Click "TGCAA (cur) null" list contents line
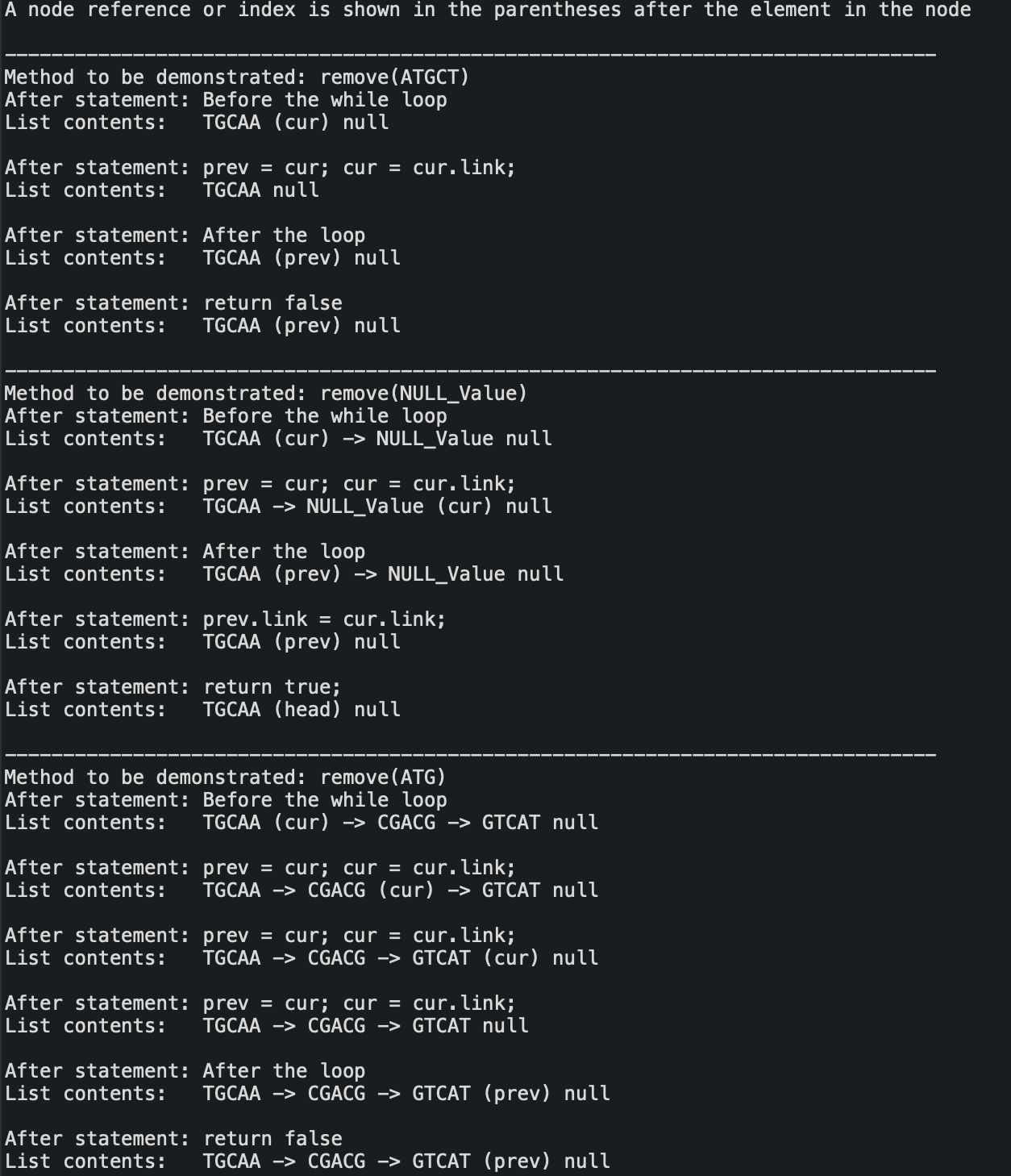This screenshot has height=1176, width=1011. pyautogui.click(x=197, y=123)
